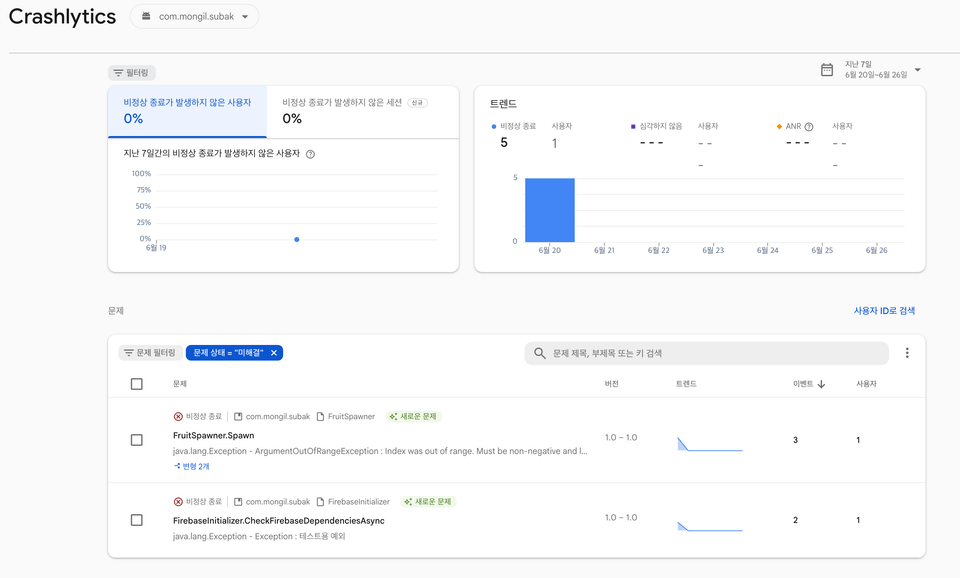Screen dimensions: 960x578
Task: Click the ANR help question mark icon
Action: [x=809, y=127]
